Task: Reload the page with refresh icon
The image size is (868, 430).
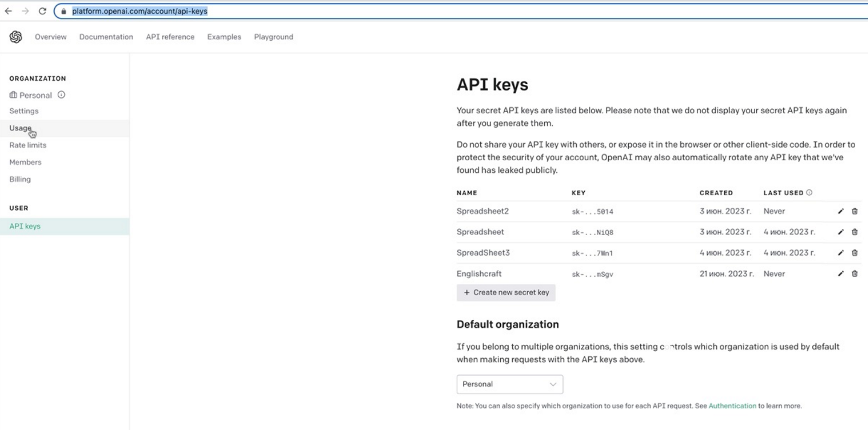Action: tap(42, 11)
